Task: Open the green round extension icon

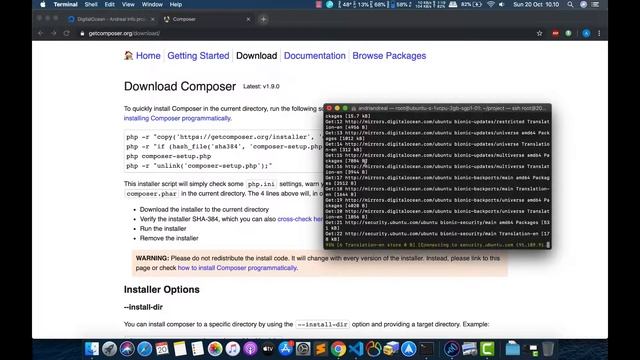Action: click(x=568, y=33)
